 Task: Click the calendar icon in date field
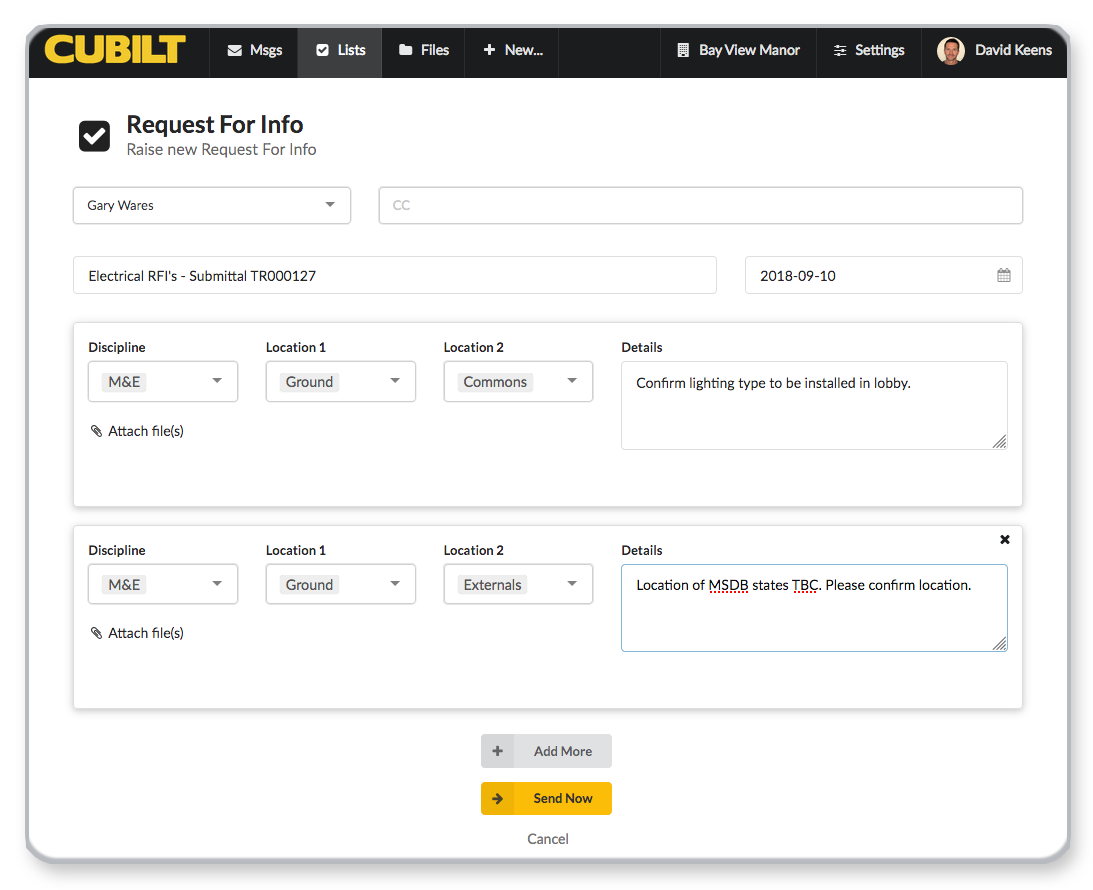pyautogui.click(x=1003, y=275)
